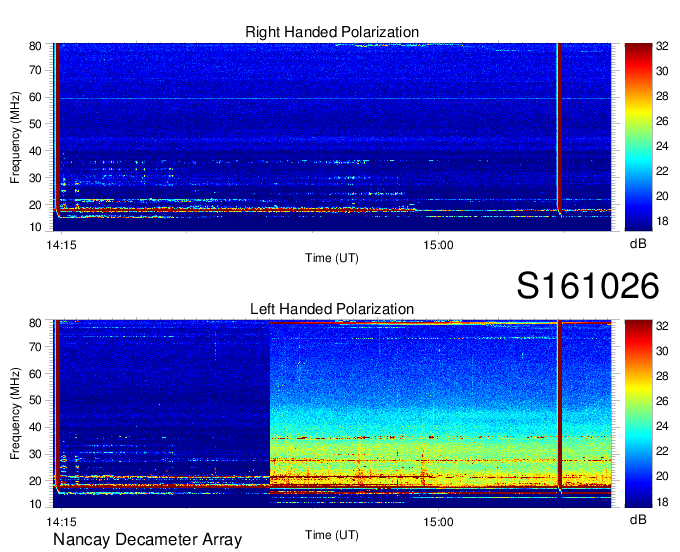Image resolution: width=680 pixels, height=552 pixels.
Task: Click "Time (UT)" label under Right Handed plot
Action: coord(332,258)
